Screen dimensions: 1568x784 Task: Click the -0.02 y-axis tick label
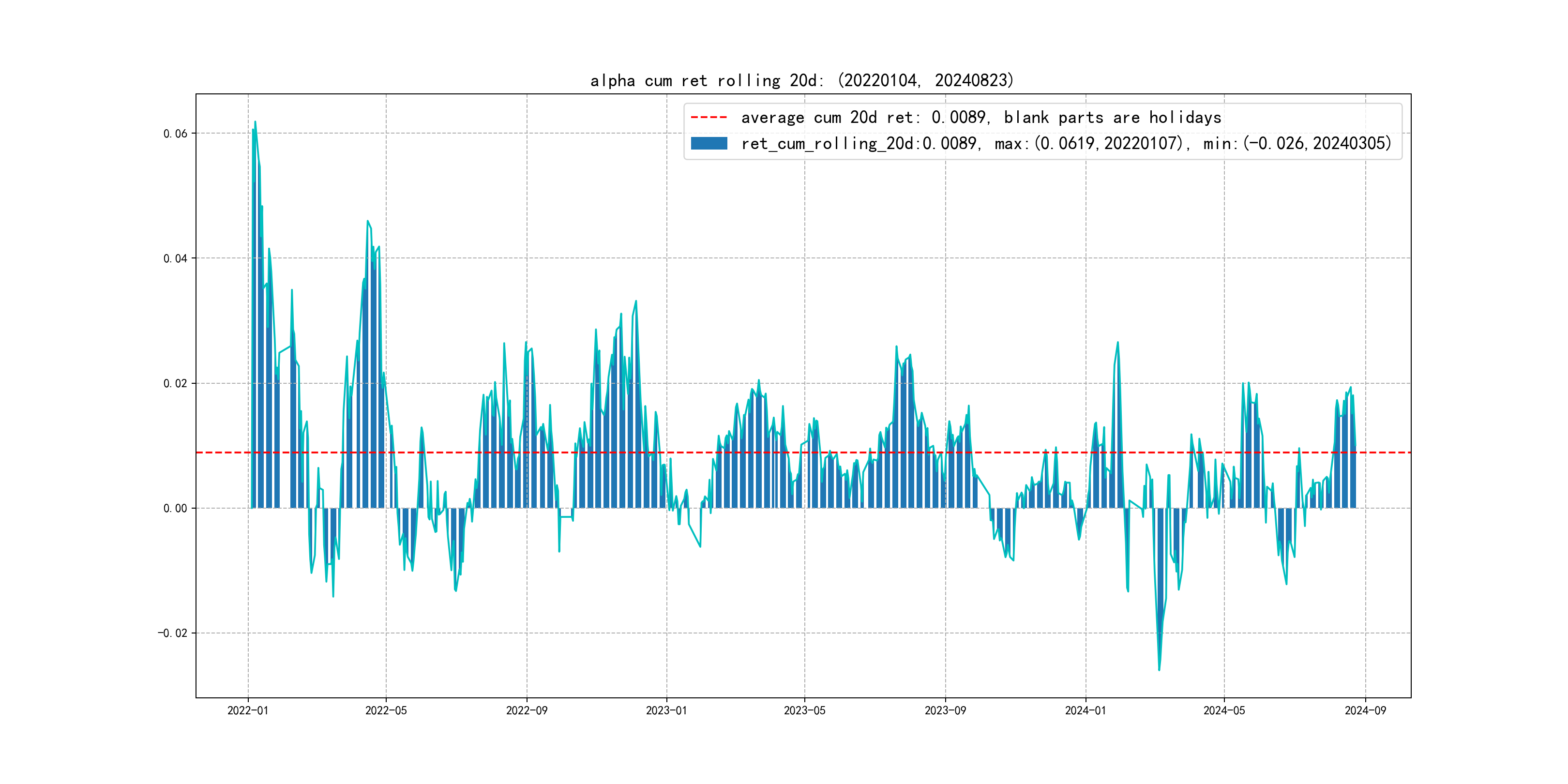pos(173,633)
